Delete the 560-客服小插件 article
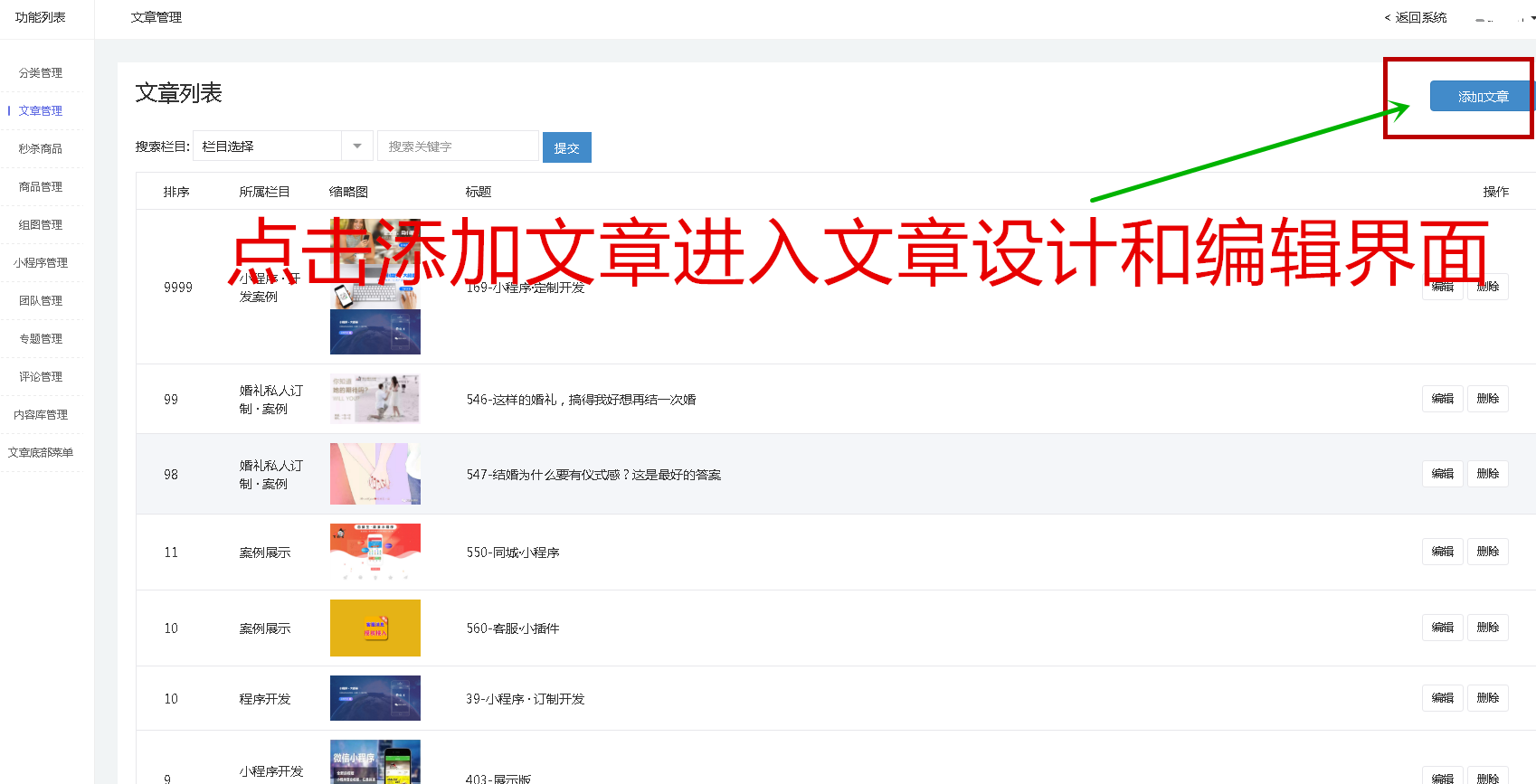The image size is (1536, 784). point(1488,628)
